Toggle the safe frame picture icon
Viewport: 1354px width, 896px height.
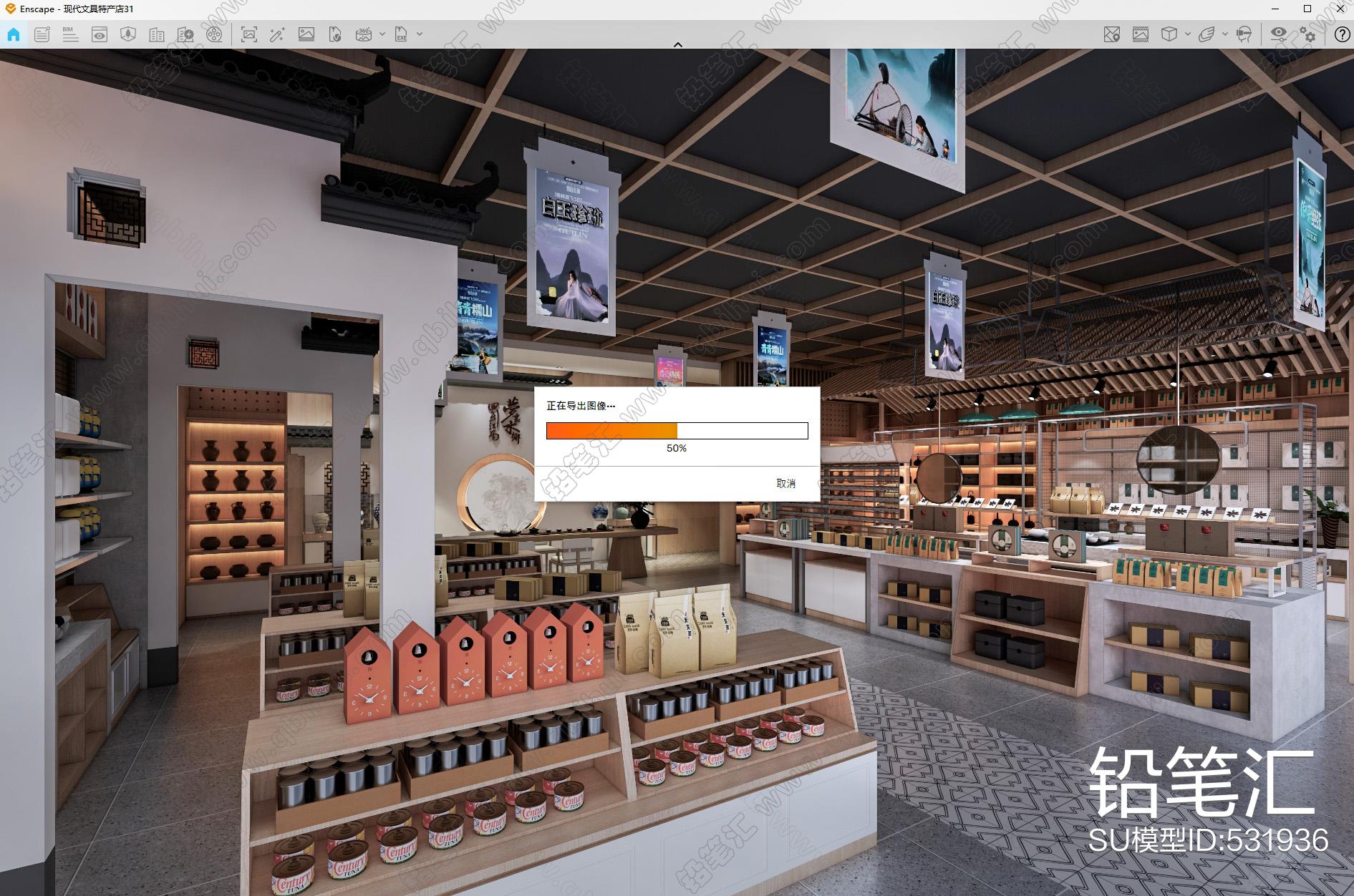click(1141, 34)
